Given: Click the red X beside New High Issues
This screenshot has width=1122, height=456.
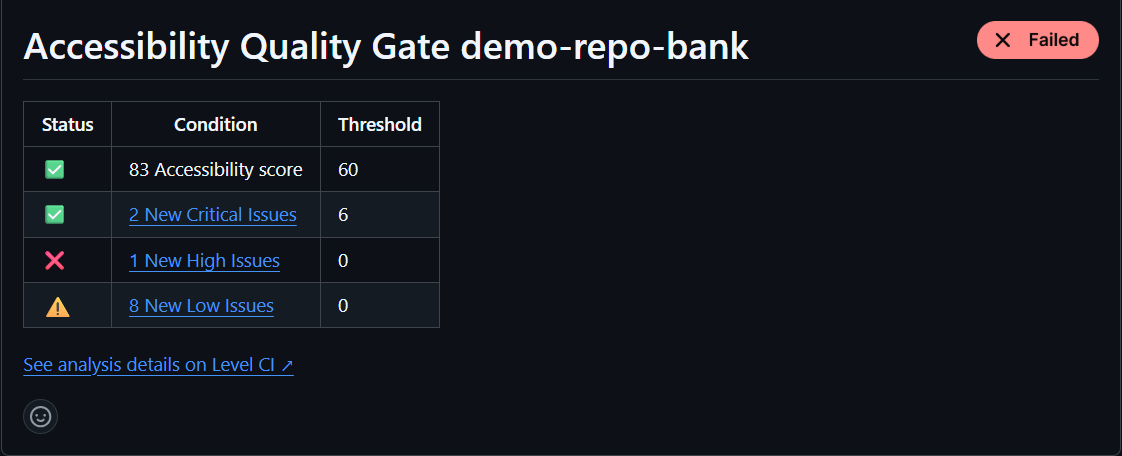Looking at the screenshot, I should (x=55, y=261).
